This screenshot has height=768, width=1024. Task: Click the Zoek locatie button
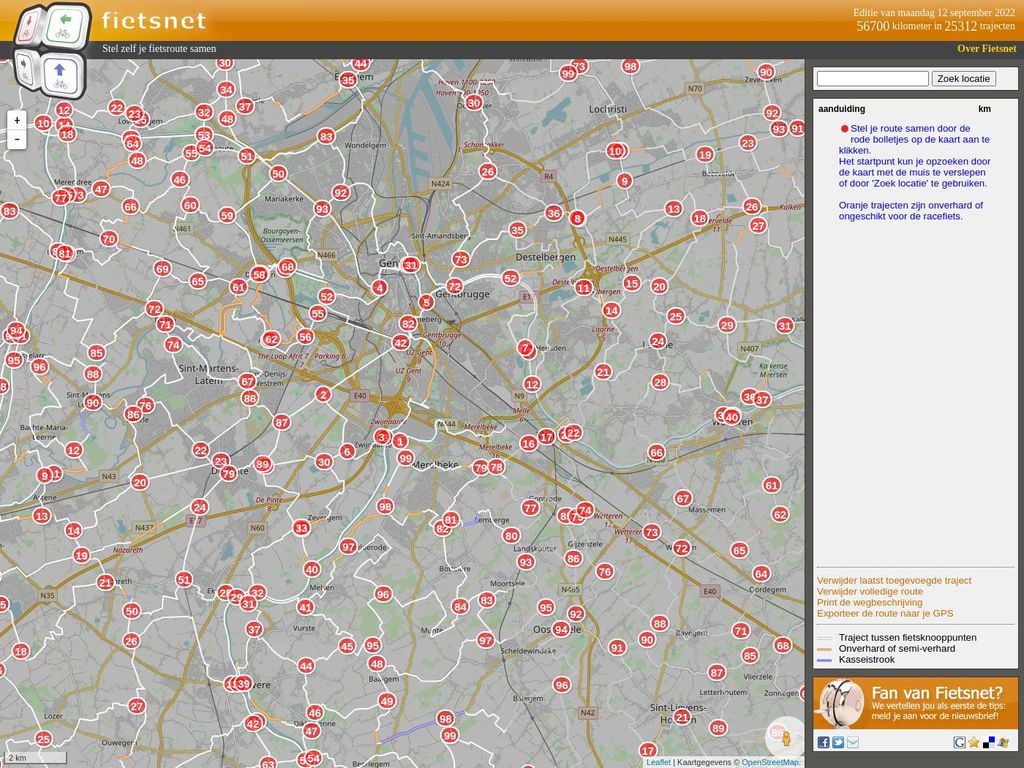963,78
